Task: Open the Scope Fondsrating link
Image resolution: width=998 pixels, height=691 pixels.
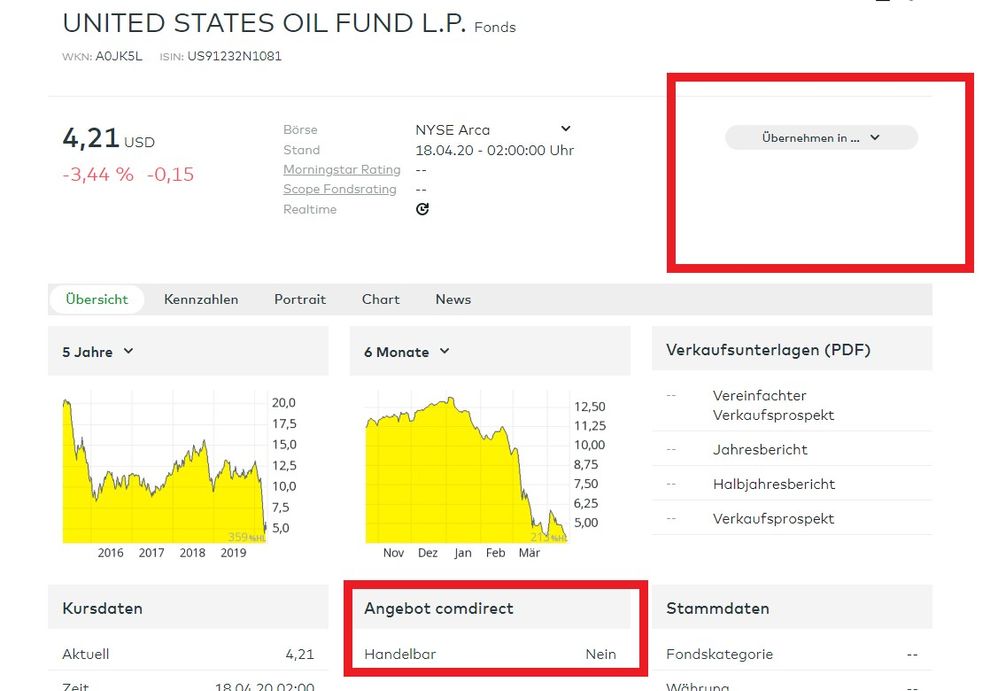Action: coord(339,189)
